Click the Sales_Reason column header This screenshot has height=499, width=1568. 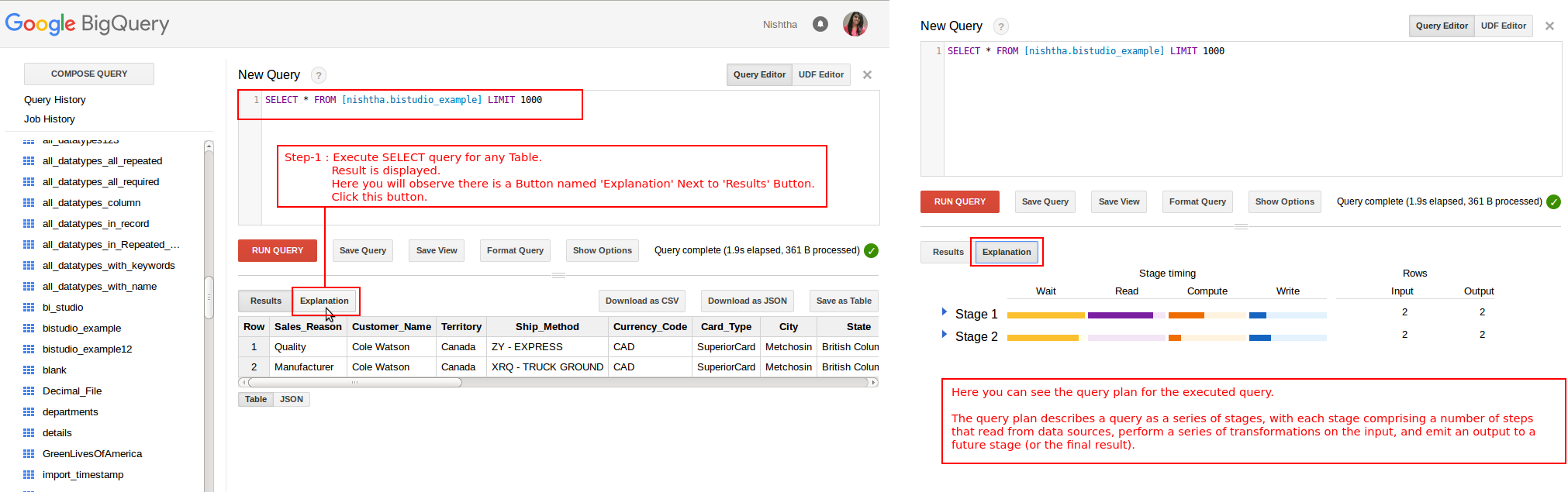tap(308, 327)
